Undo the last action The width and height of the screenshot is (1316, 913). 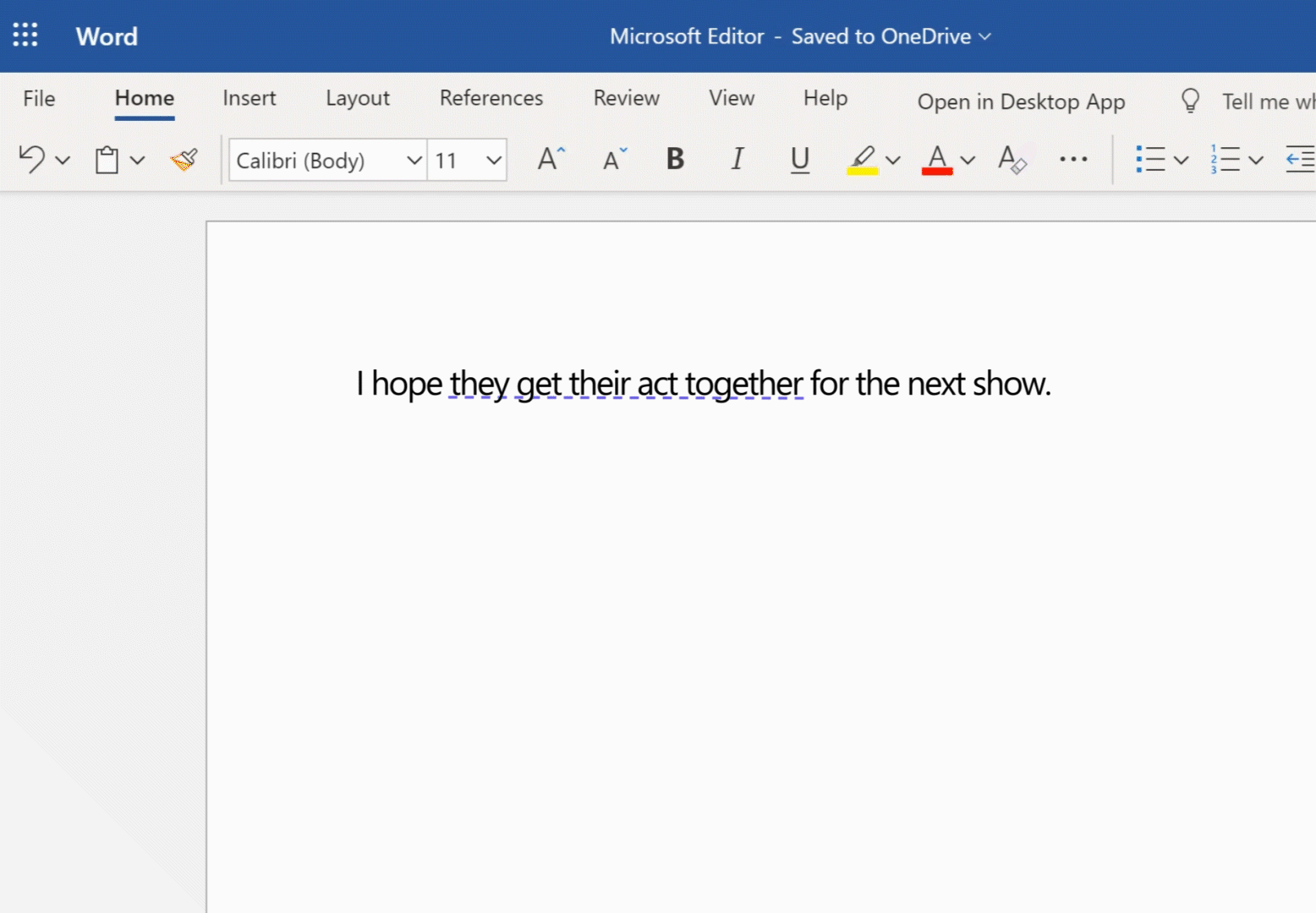(32, 159)
